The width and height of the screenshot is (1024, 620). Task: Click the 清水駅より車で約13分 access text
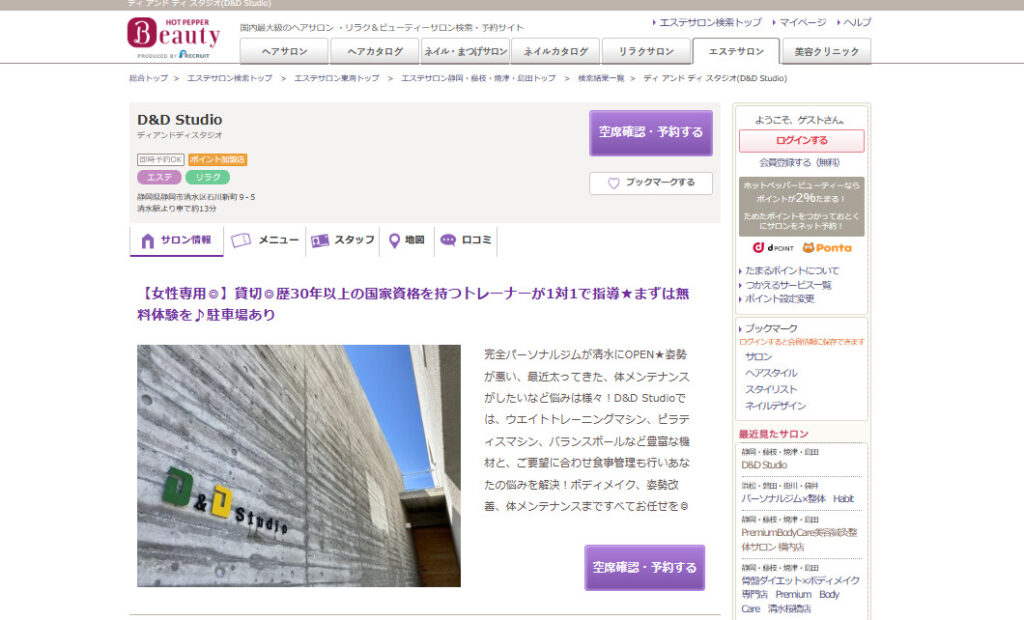(x=176, y=208)
